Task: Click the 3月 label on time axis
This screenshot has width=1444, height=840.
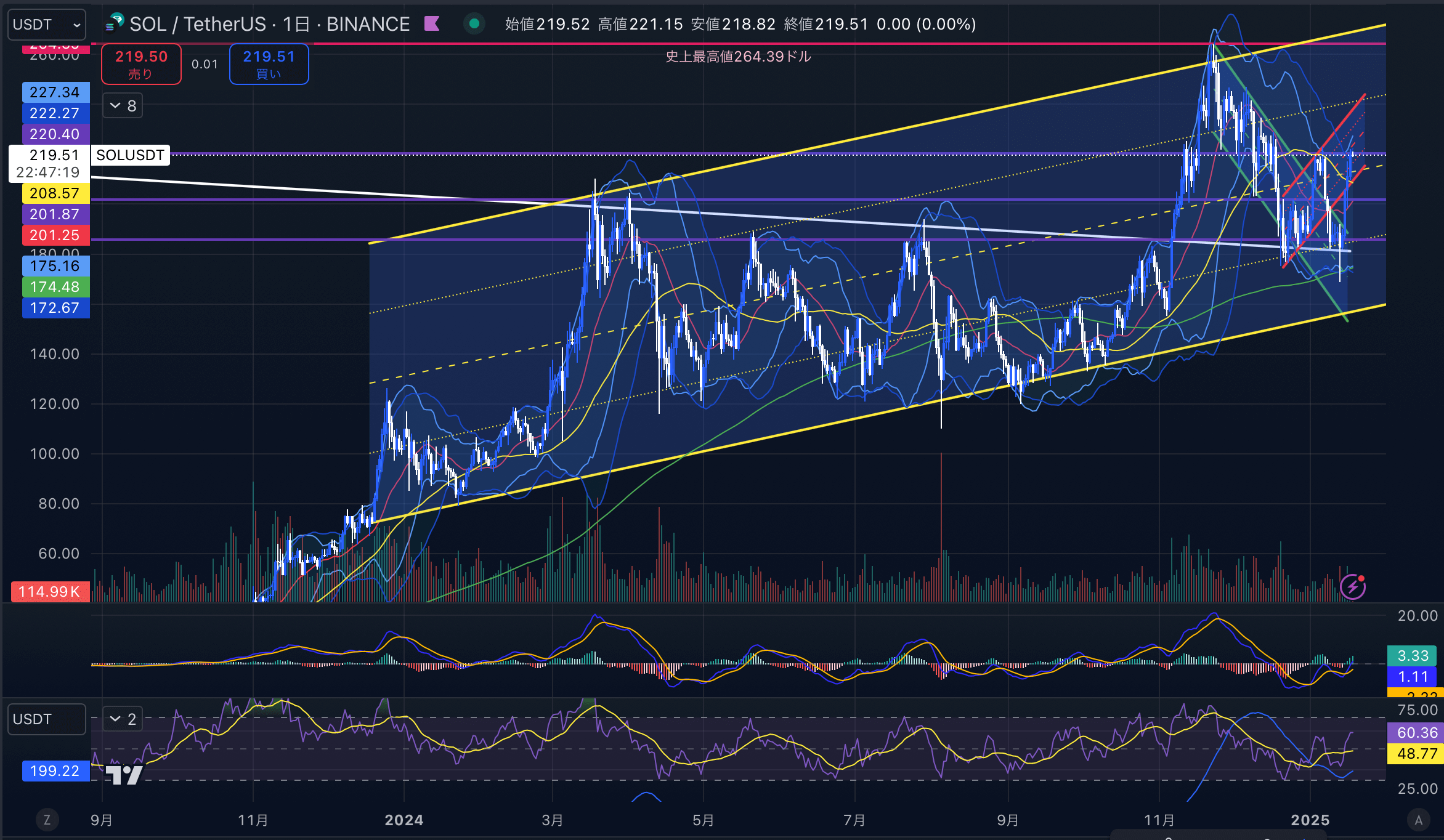Action: point(553,820)
